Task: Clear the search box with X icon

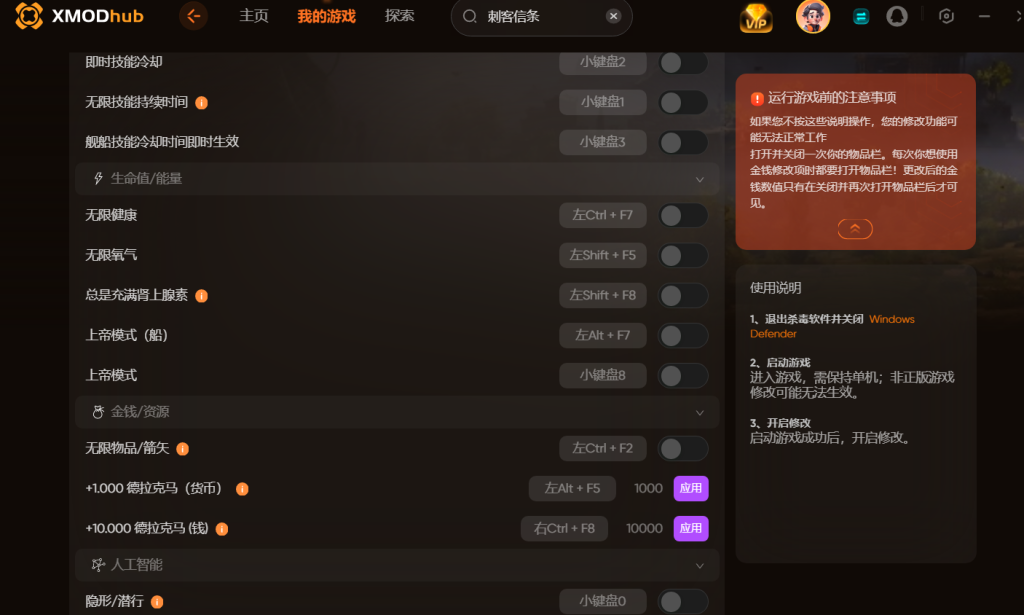Action: [613, 16]
